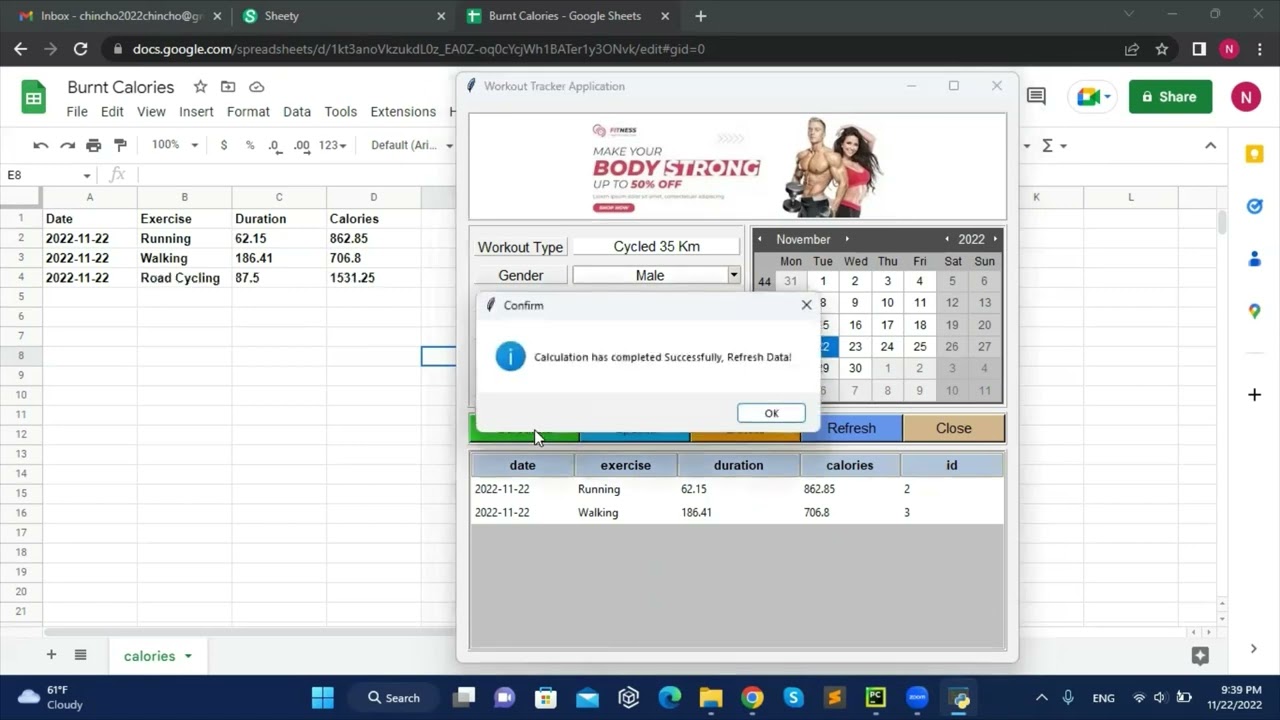Open the comment history icon
1280x720 pixels.
coord(1036,96)
